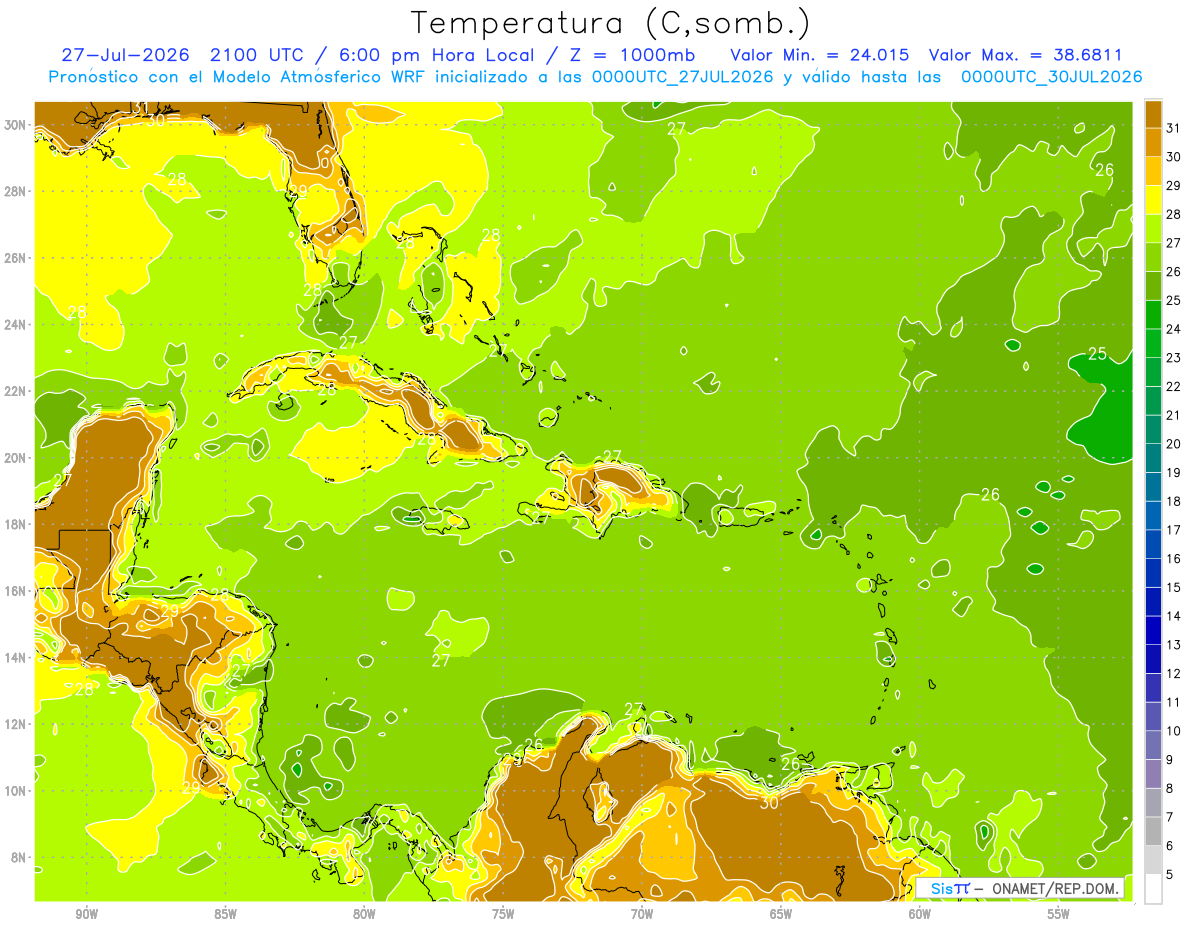Click the "14N" latitude axis label
Image resolution: width=1200 pixels, height=927 pixels.
point(16,657)
